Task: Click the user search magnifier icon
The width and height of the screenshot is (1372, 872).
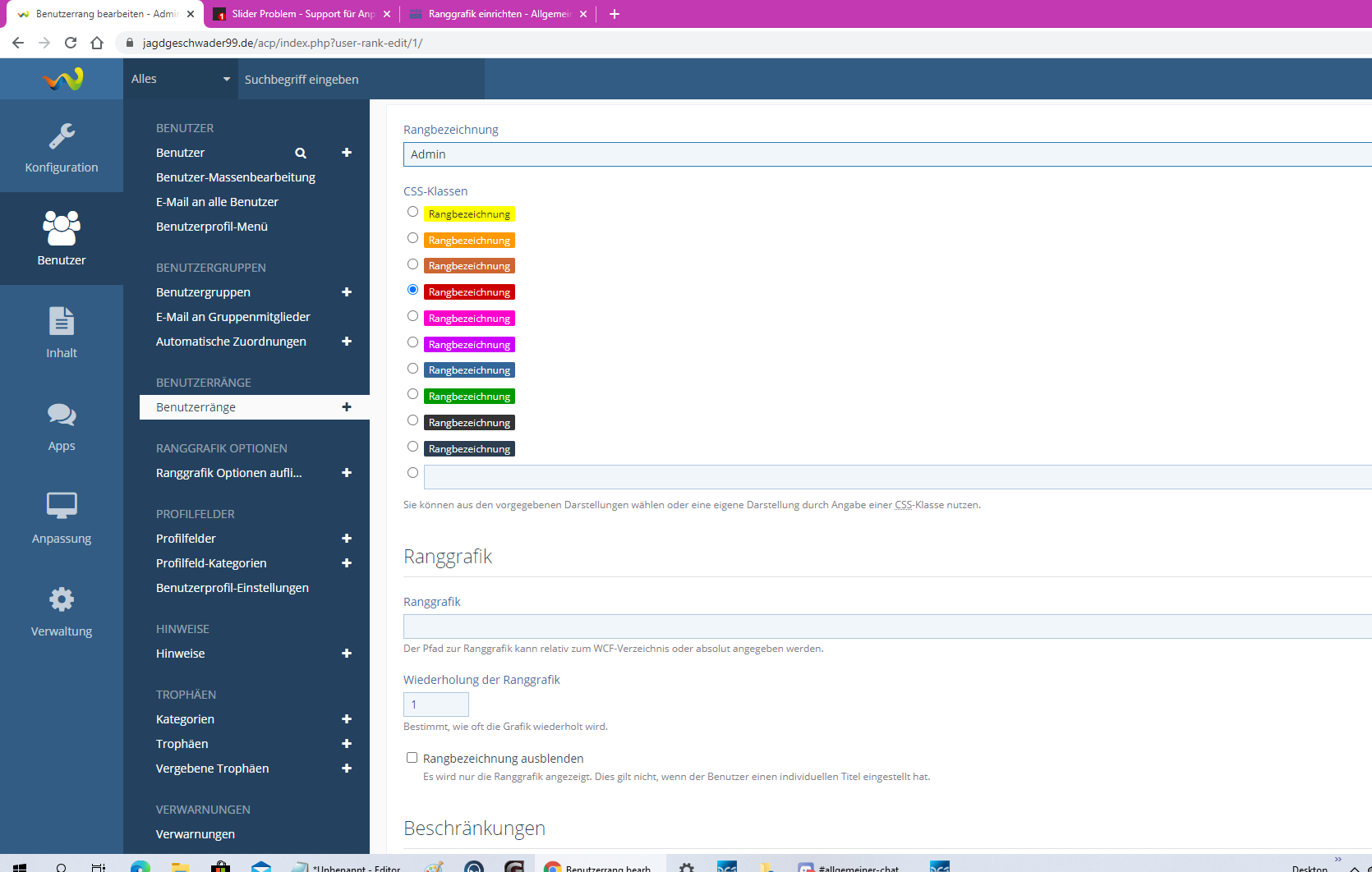Action: (301, 153)
